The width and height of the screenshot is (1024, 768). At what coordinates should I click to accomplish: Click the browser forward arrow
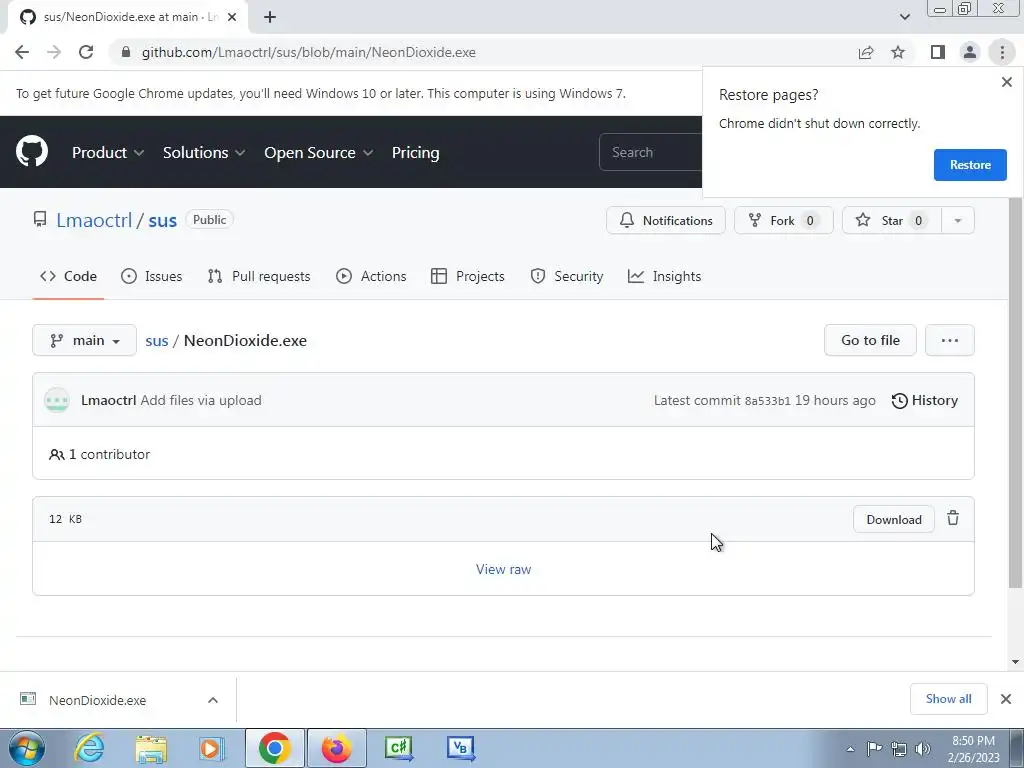pyautogui.click(x=54, y=52)
